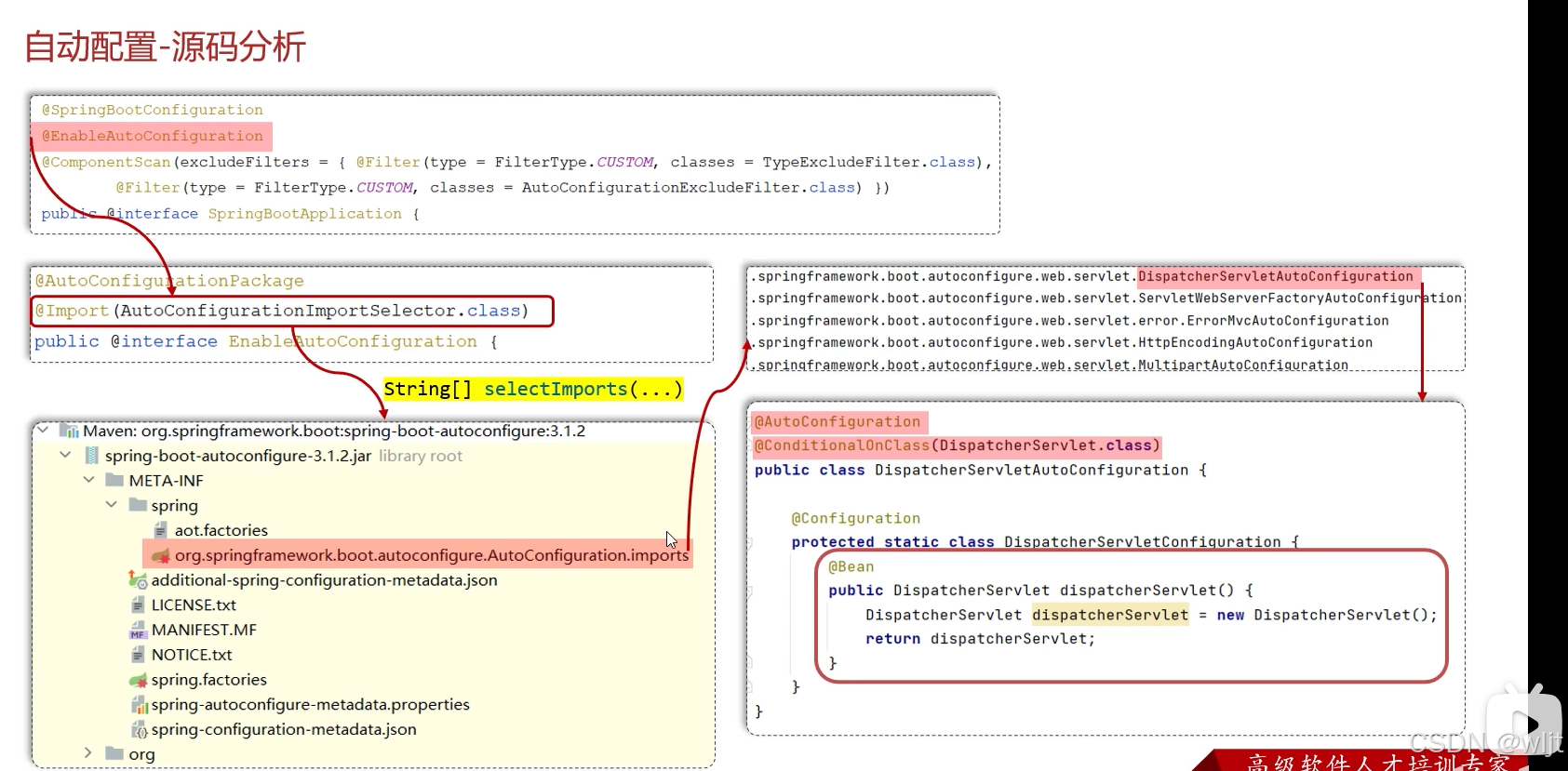Image resolution: width=1568 pixels, height=771 pixels.
Task: Select spring-boot-autoconfigure-3.1.2.jar library root label
Action: 283,456
